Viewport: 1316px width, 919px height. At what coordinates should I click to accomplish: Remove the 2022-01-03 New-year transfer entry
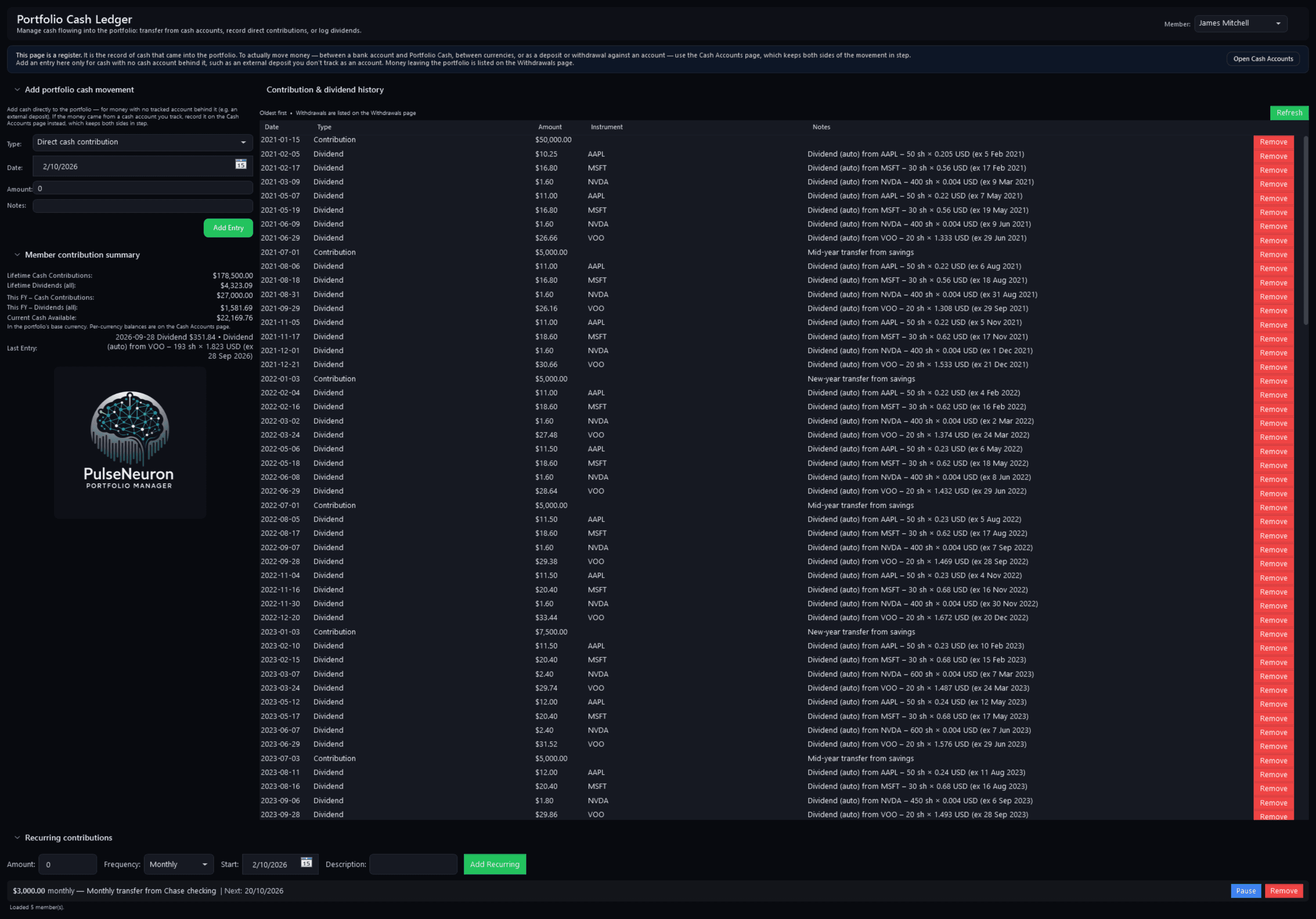coord(1273,381)
